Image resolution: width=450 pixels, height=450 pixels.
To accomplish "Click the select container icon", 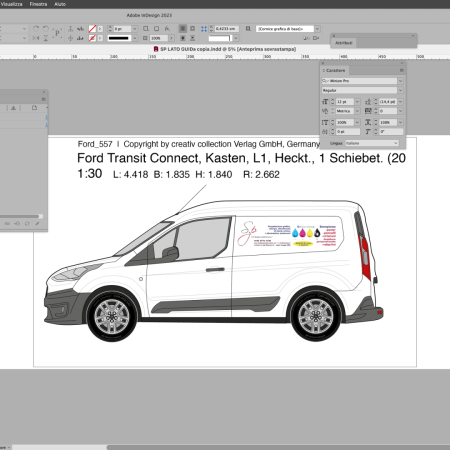I will click(70, 29).
